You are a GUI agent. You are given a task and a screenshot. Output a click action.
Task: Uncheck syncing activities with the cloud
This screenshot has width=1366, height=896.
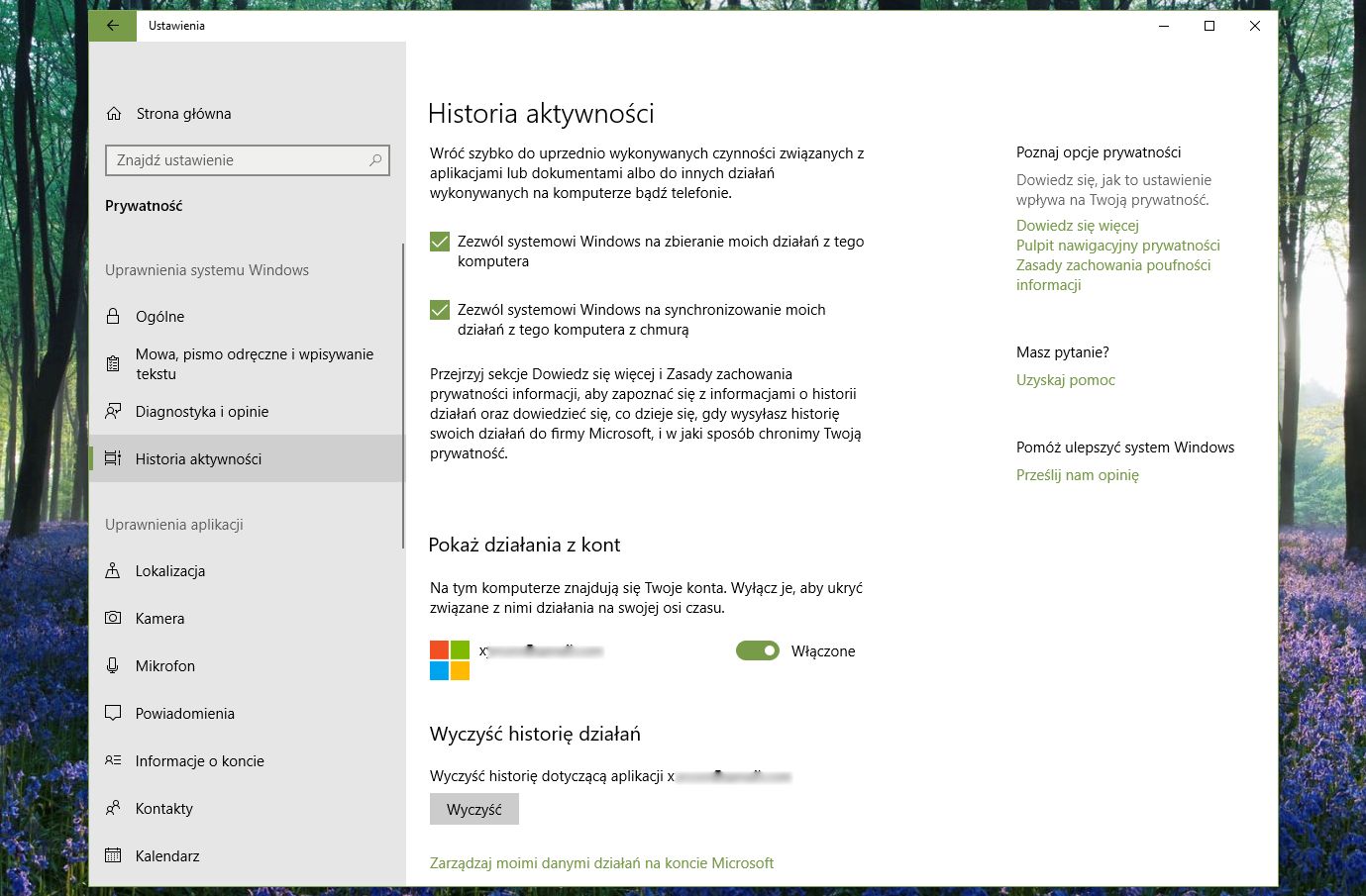[x=440, y=310]
